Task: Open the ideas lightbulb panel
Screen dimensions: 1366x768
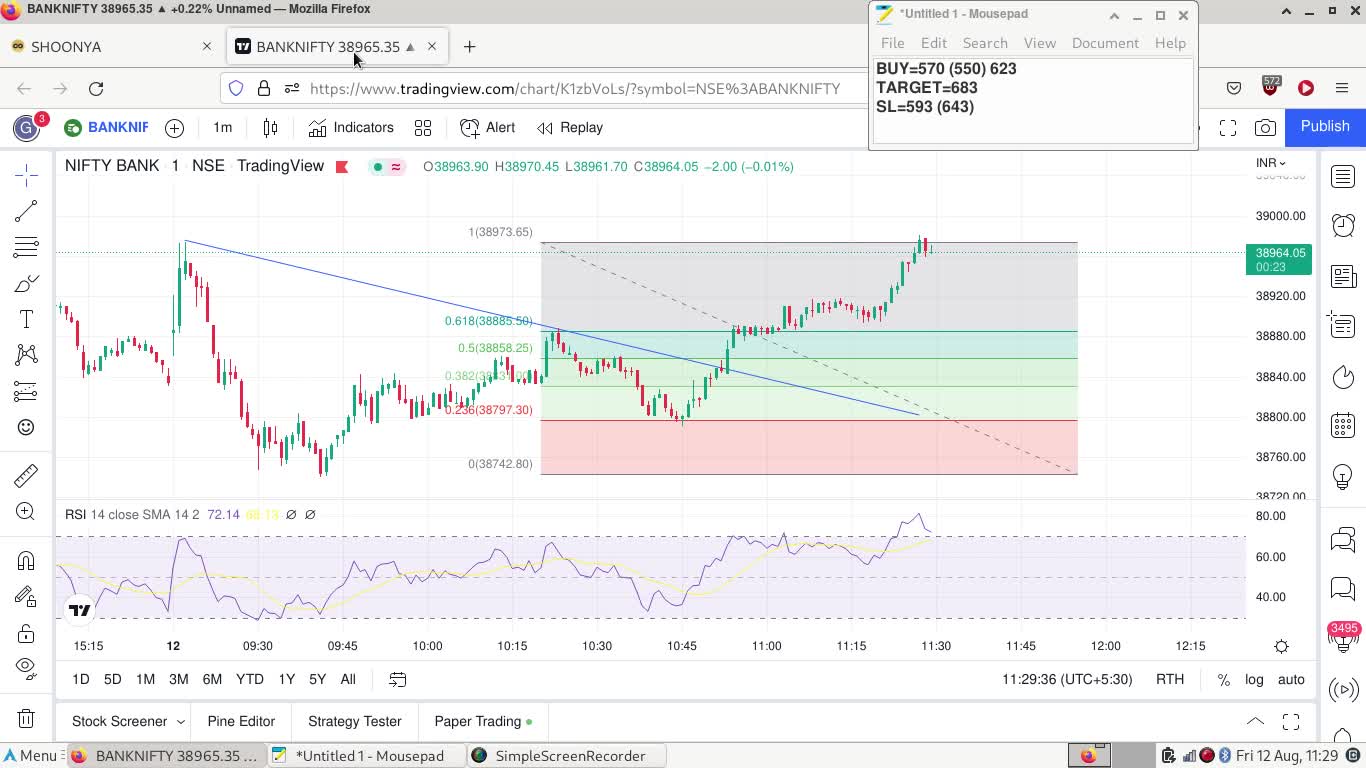Action: 1343,476
